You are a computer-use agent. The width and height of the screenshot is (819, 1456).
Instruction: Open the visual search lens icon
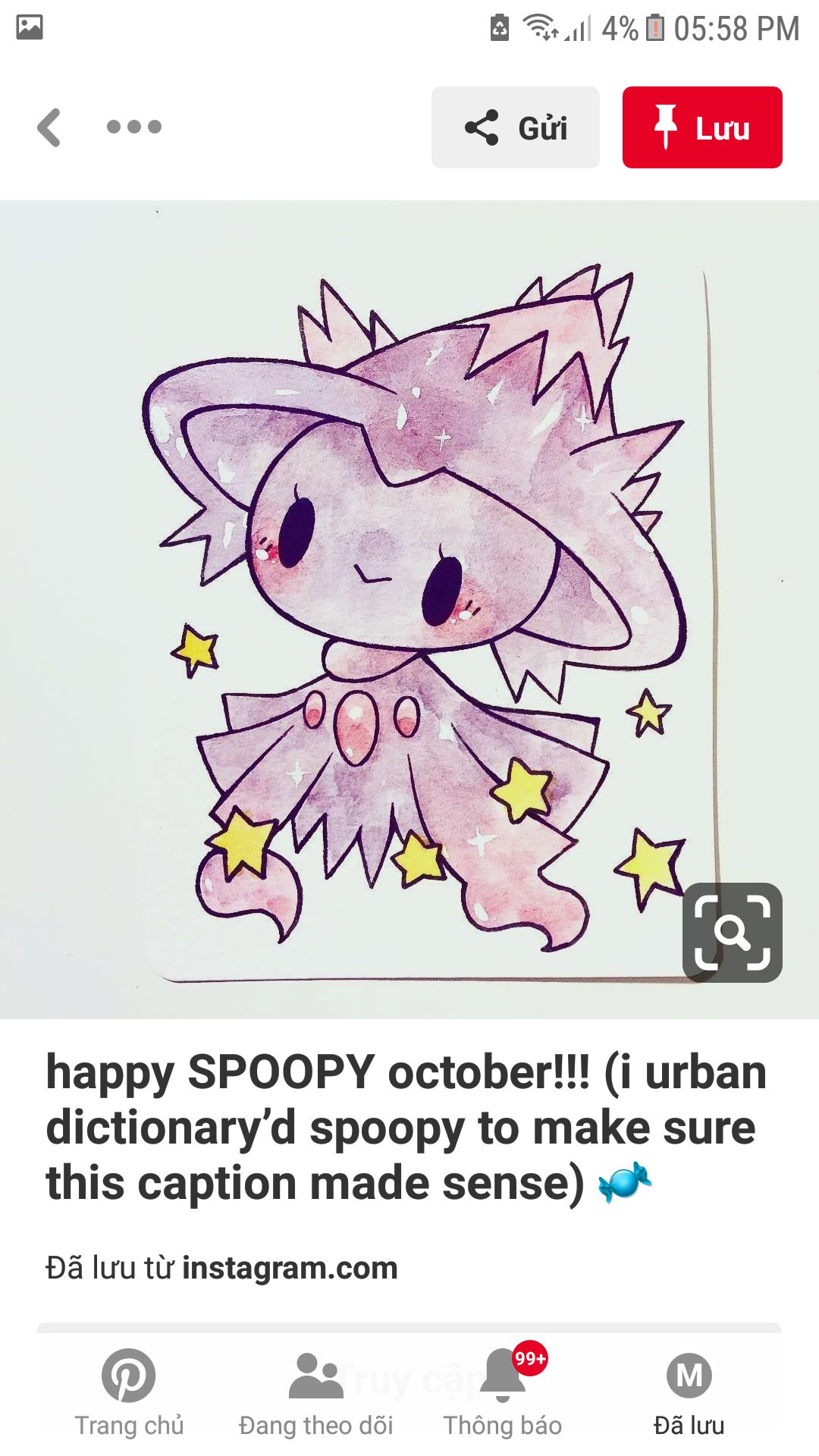tap(732, 932)
